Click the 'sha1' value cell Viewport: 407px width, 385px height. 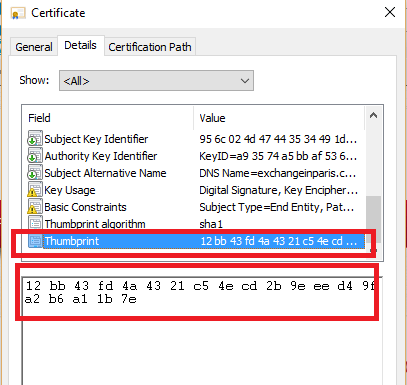[211, 224]
